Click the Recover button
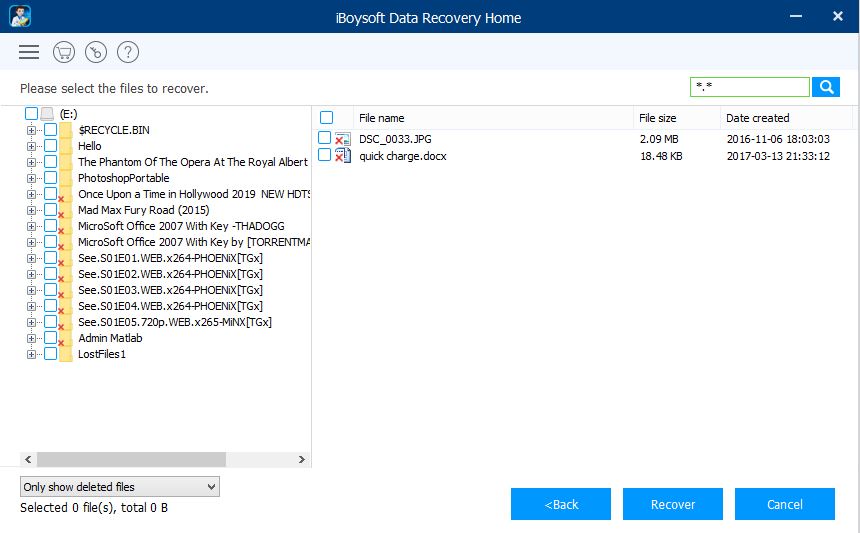The image size is (860, 533). click(x=672, y=504)
